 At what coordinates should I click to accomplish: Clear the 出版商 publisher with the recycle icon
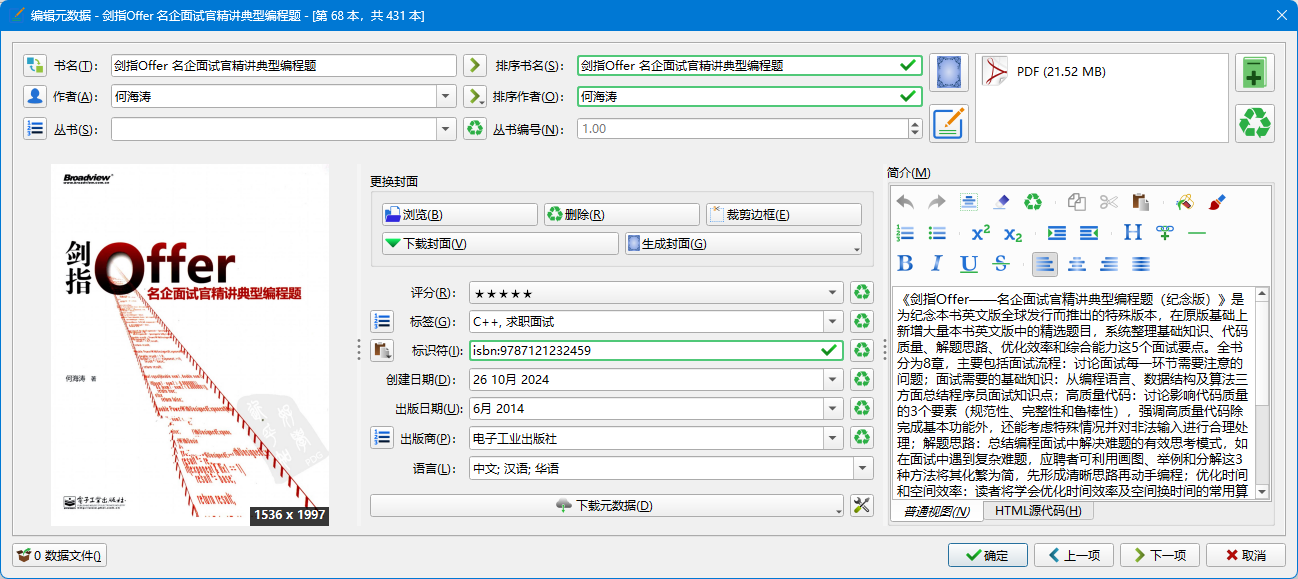tap(861, 438)
